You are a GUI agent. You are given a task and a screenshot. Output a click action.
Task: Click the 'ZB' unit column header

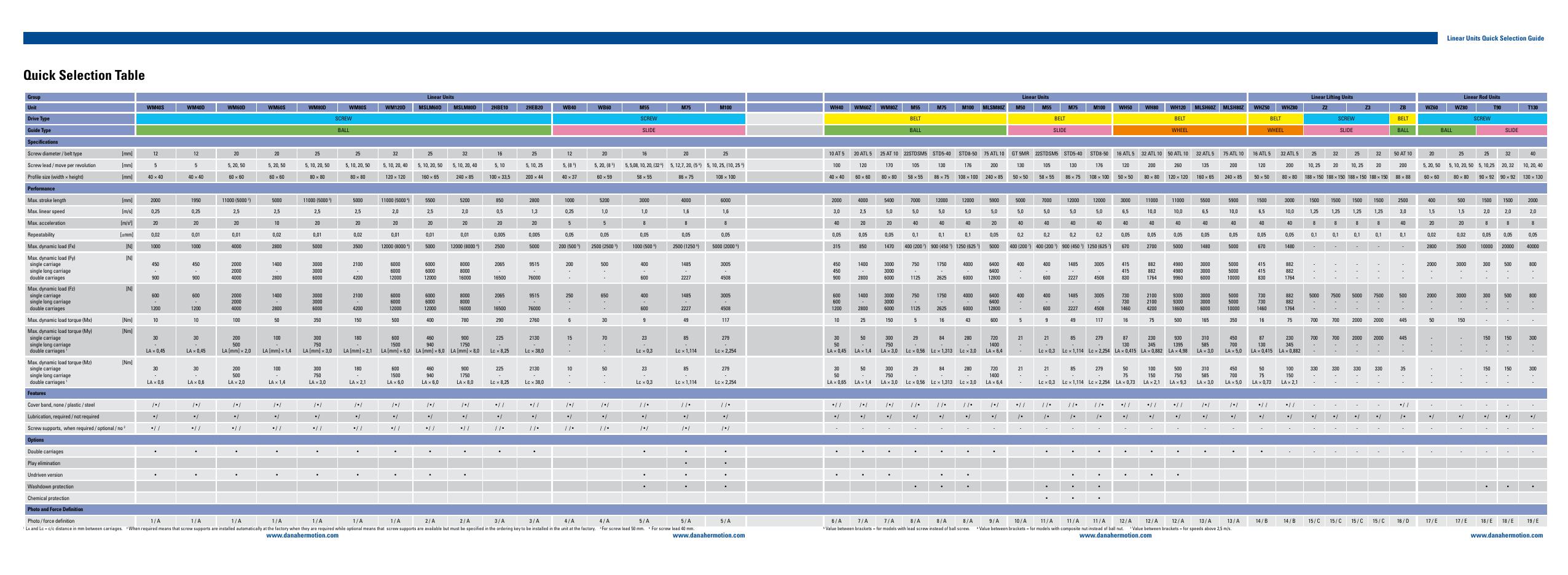(x=1403, y=108)
